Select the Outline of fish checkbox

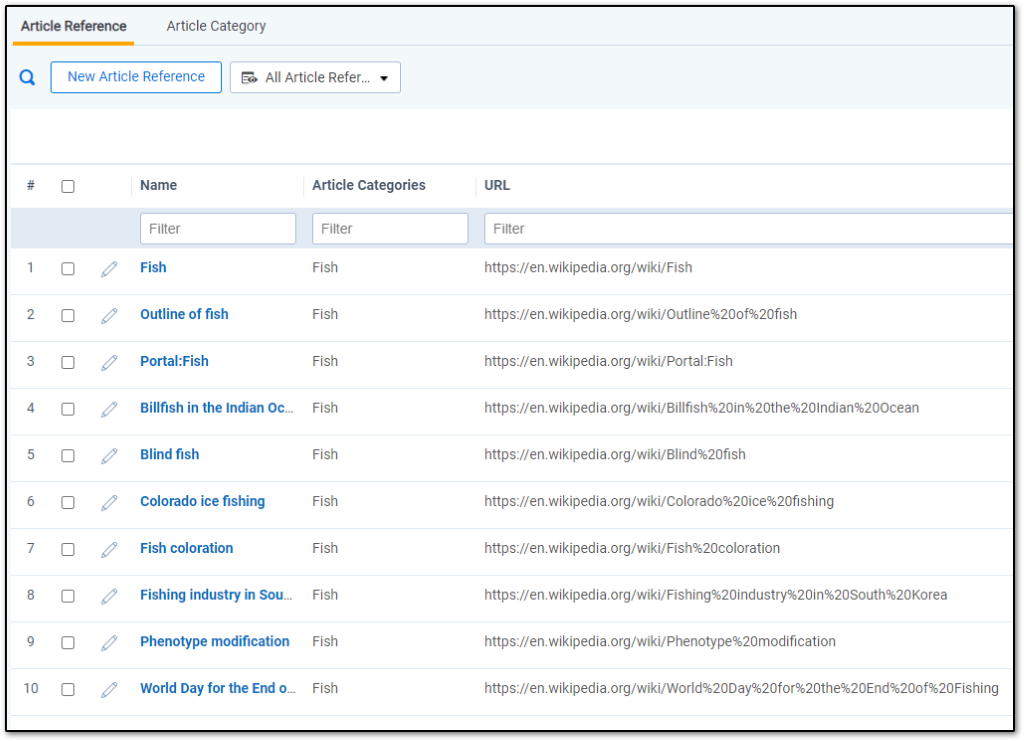coord(68,315)
